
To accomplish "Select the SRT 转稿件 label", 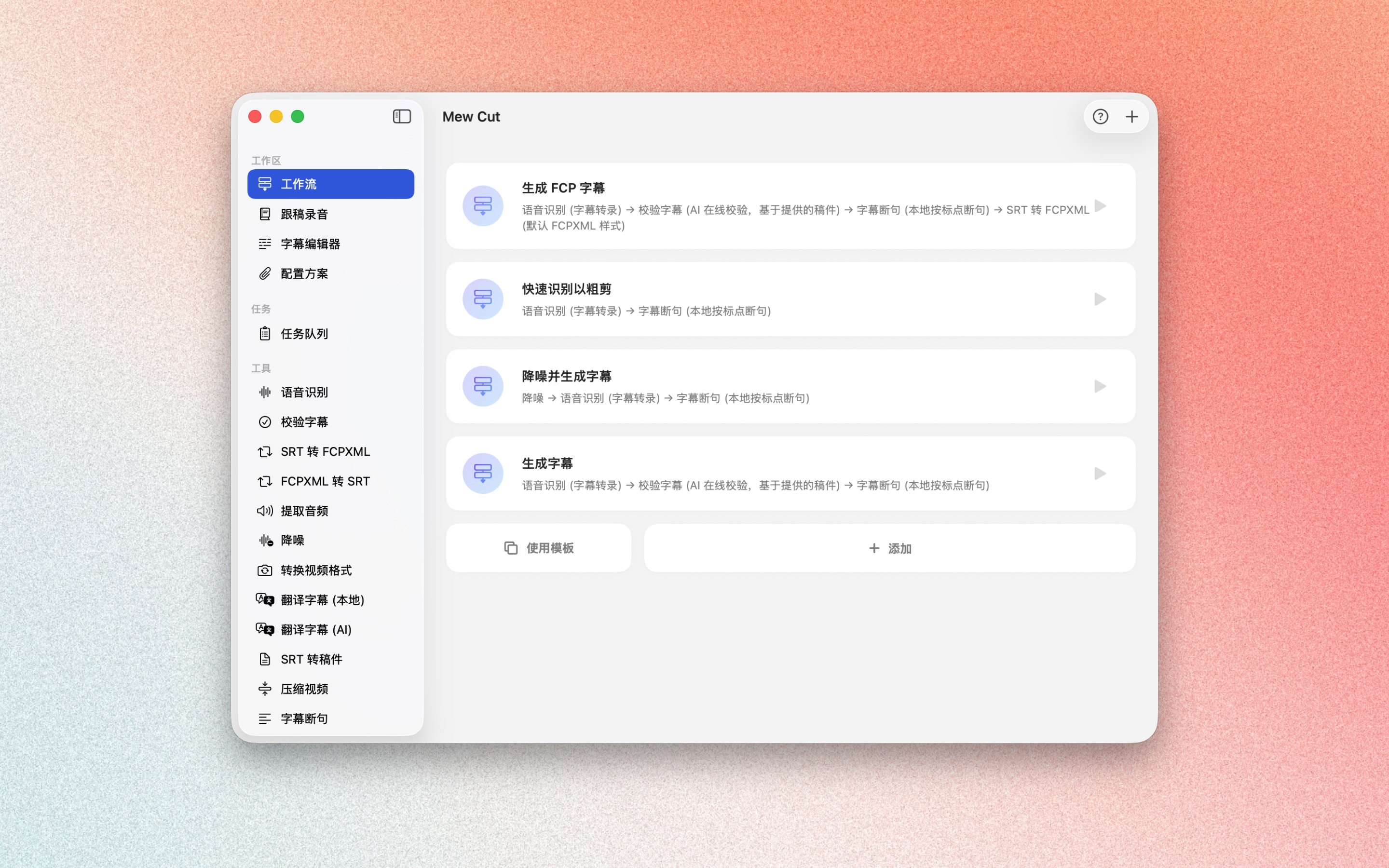I will click(x=312, y=659).
